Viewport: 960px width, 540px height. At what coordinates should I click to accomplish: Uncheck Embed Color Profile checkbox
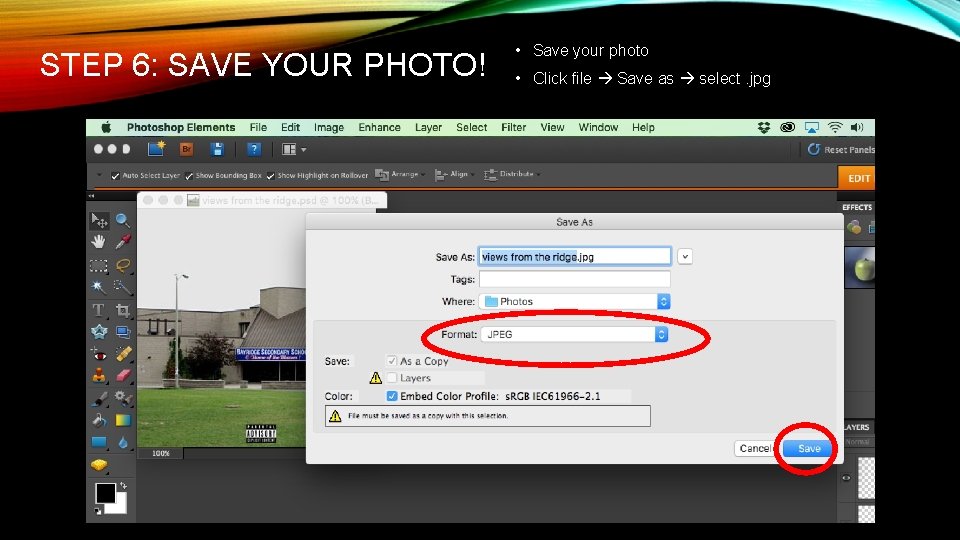[x=392, y=396]
